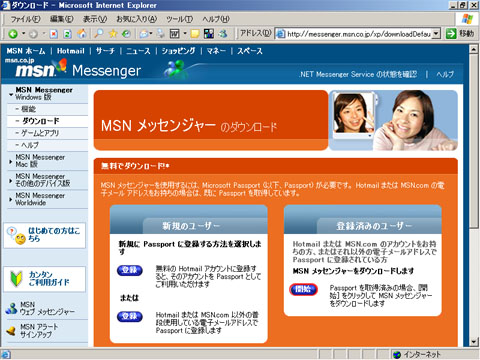Open the お気に入り(A) menu
Viewport: 480px width, 360px height.
(136, 19)
